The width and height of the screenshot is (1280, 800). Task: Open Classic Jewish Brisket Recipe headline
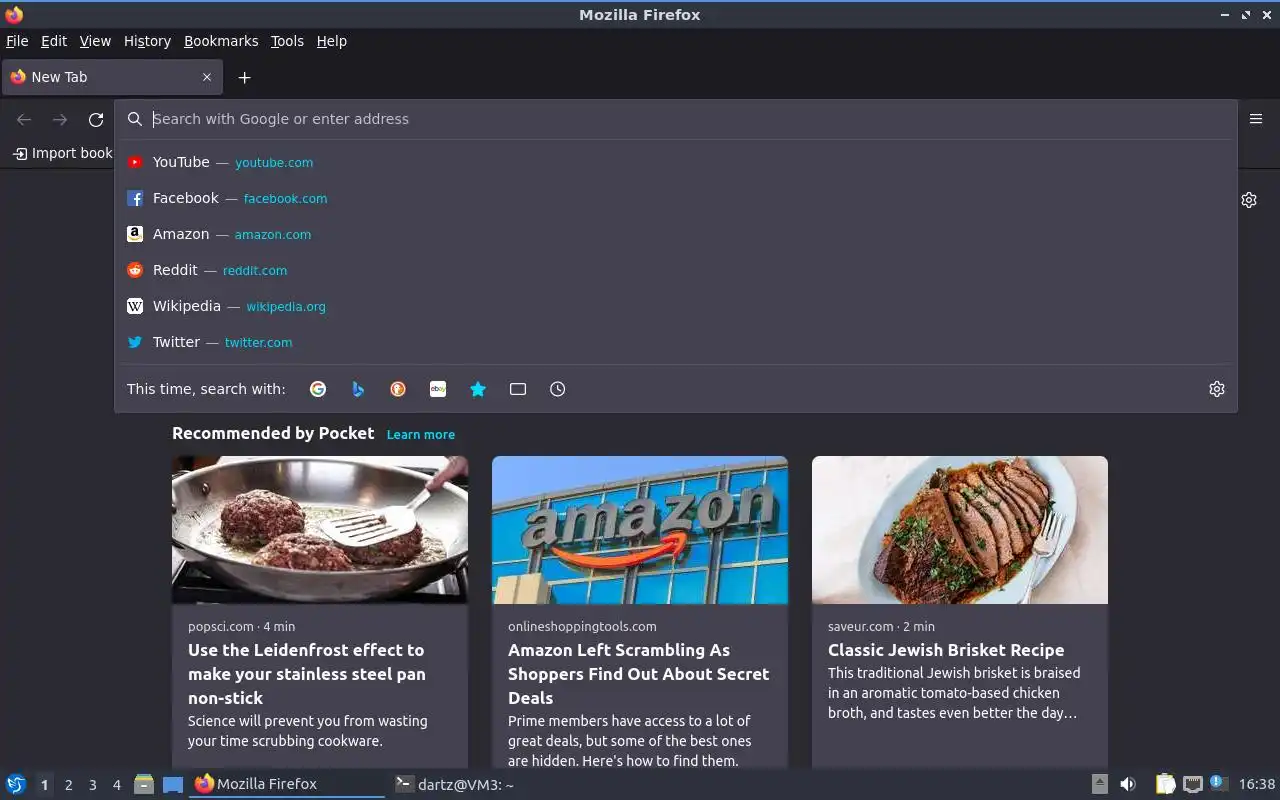click(x=946, y=650)
